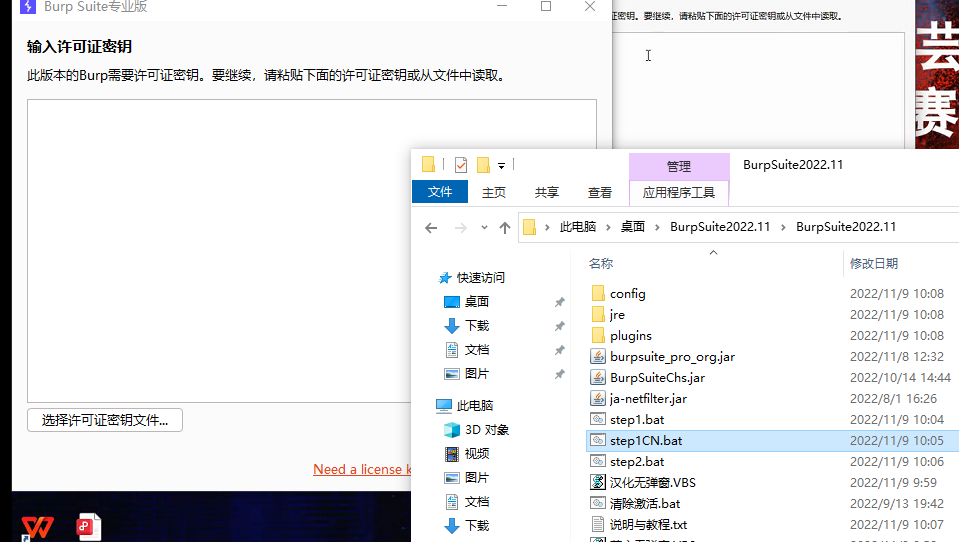959x542 pixels.
Task: Click the properties checkmark icon in Explorer toolbar
Action: click(x=461, y=165)
